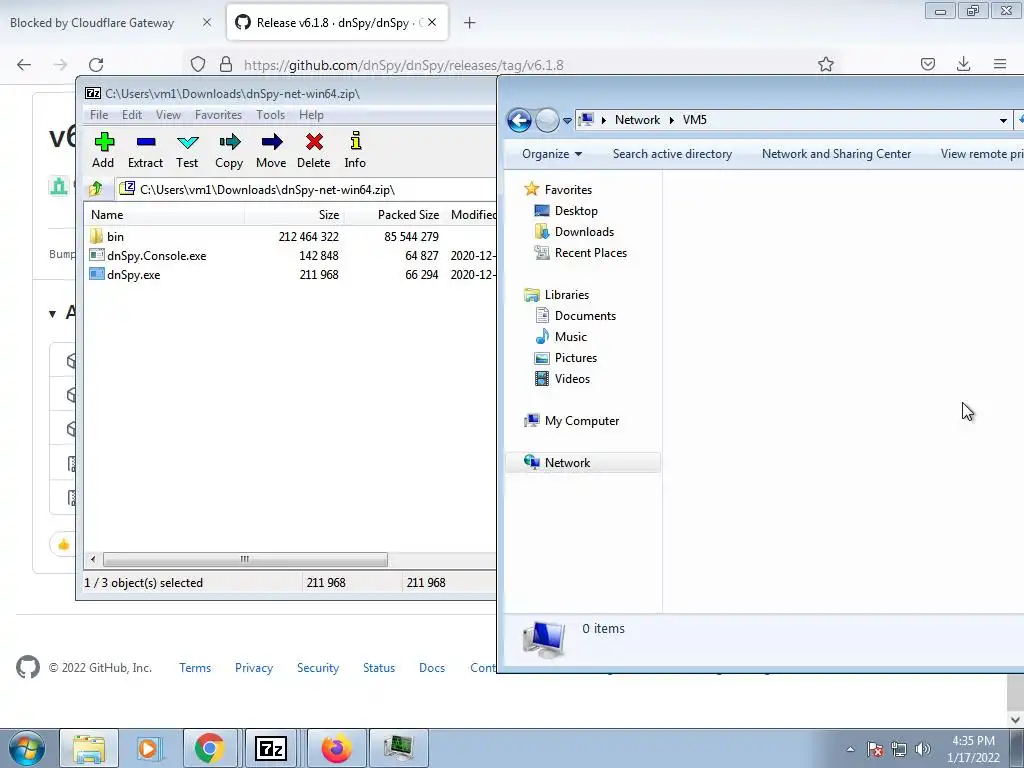Expand the Explorer address bar history dropdown
The width and height of the screenshot is (1024, 768).
pos(1003,120)
